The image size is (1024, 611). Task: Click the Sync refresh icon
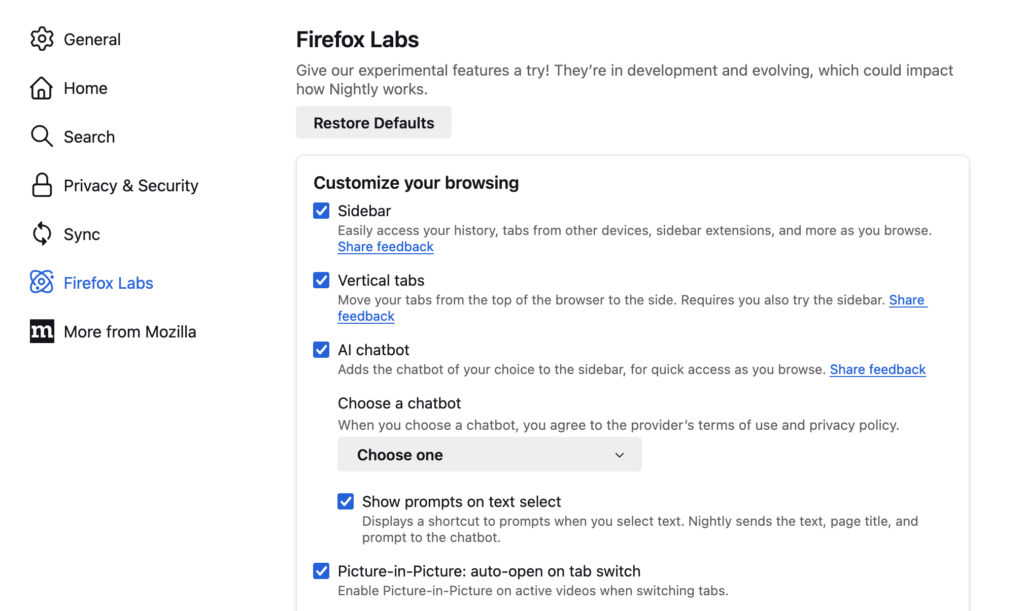click(42, 234)
